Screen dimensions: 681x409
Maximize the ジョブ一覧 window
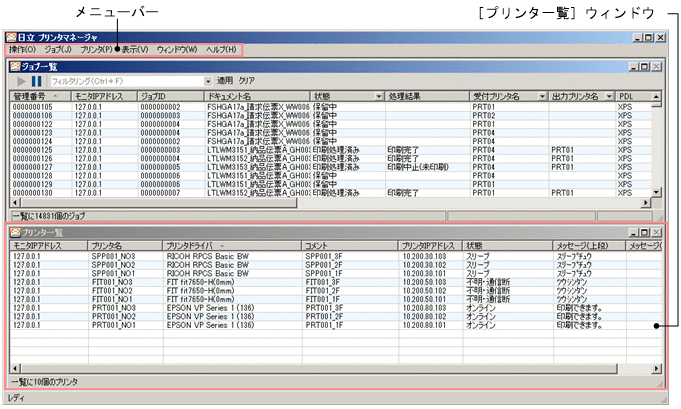[645, 66]
